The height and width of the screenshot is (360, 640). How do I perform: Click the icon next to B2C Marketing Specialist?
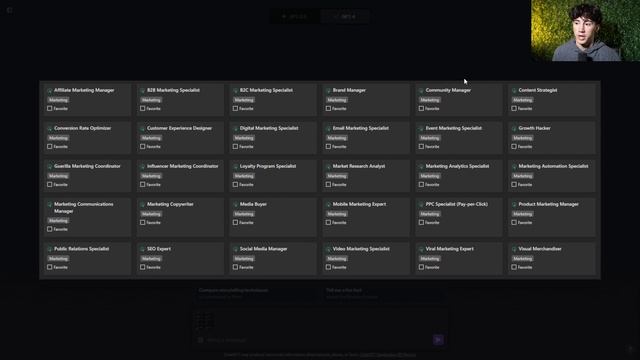point(235,90)
